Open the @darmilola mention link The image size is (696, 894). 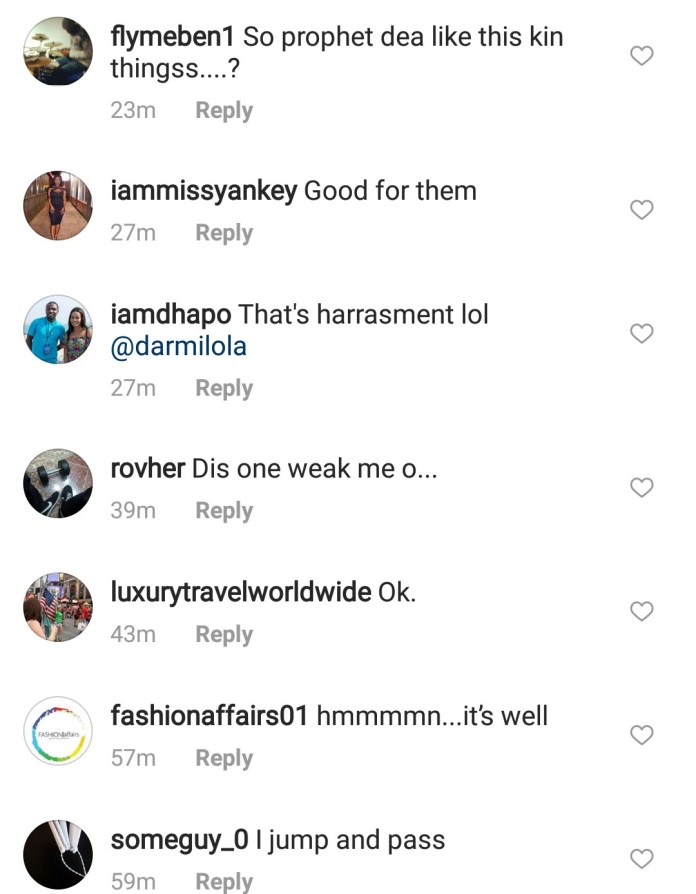coord(178,346)
